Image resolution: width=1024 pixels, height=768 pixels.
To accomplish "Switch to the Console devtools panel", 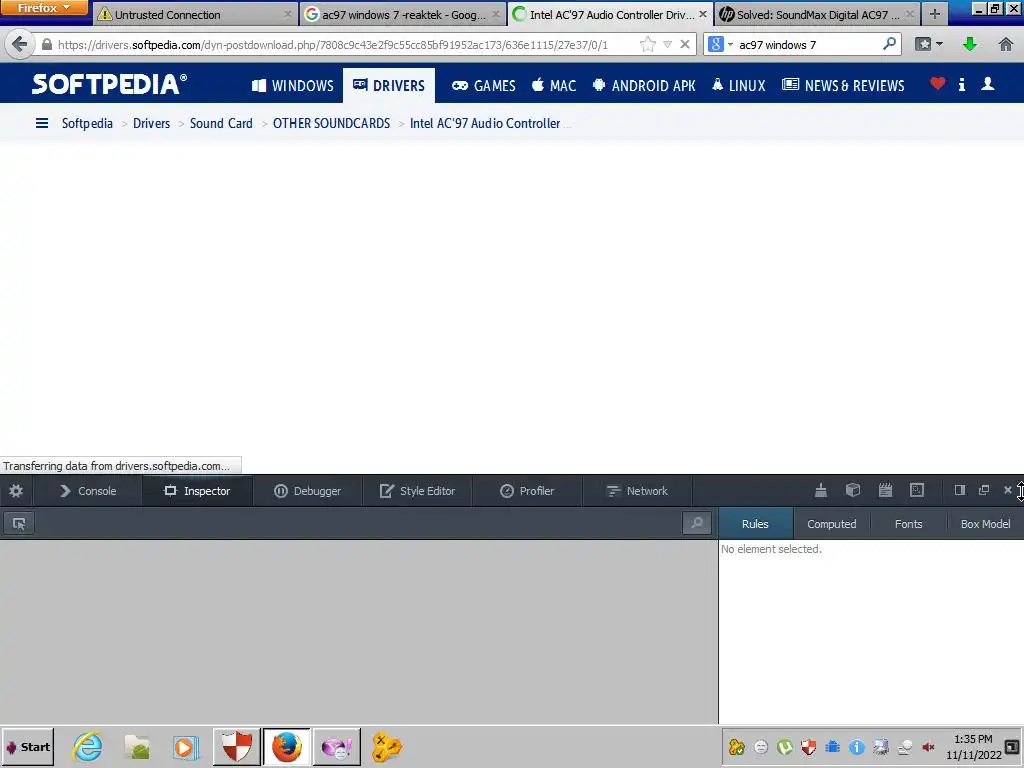I will pyautogui.click(x=88, y=491).
